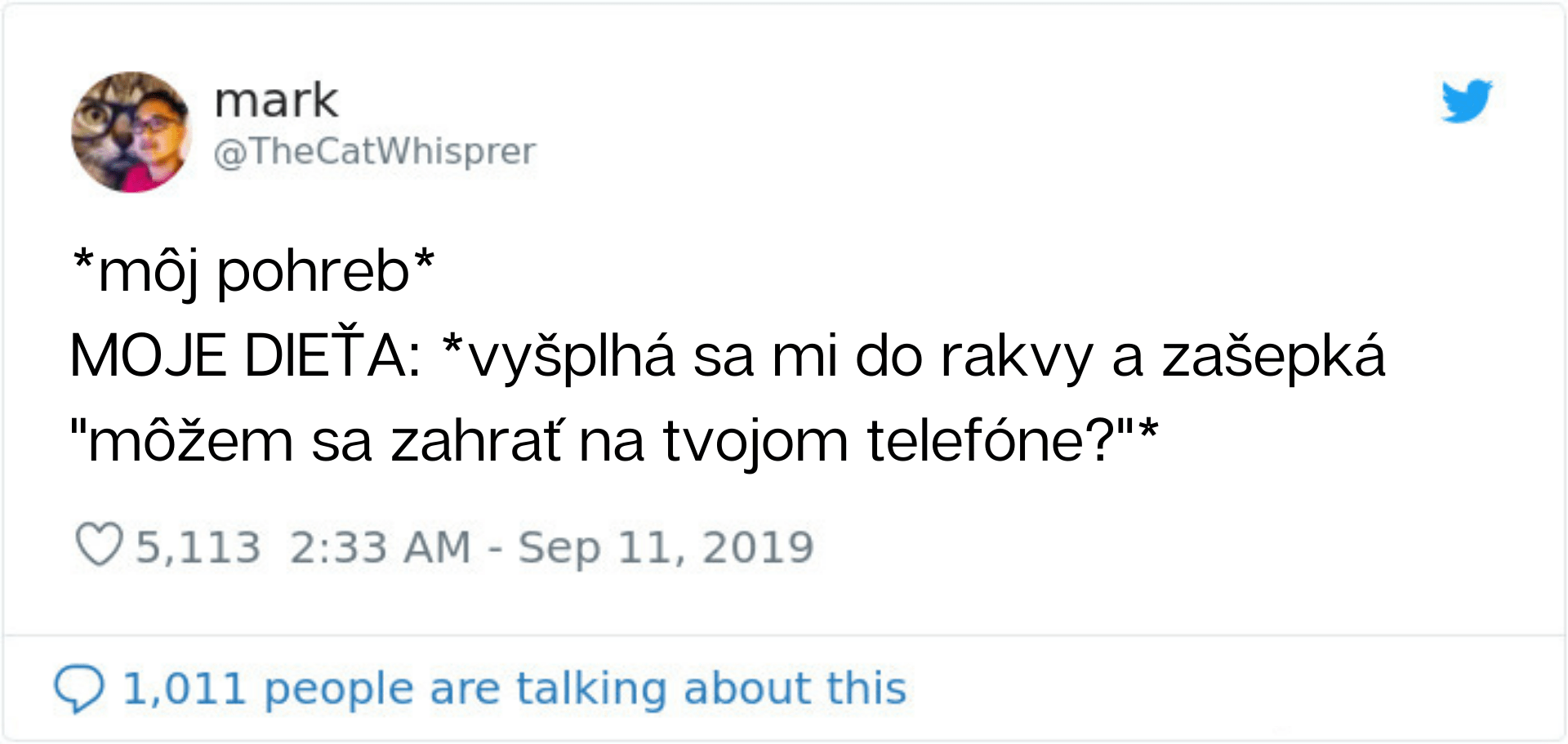The image size is (1568, 744).
Task: Open mark's profile picture
Action: (x=131, y=132)
